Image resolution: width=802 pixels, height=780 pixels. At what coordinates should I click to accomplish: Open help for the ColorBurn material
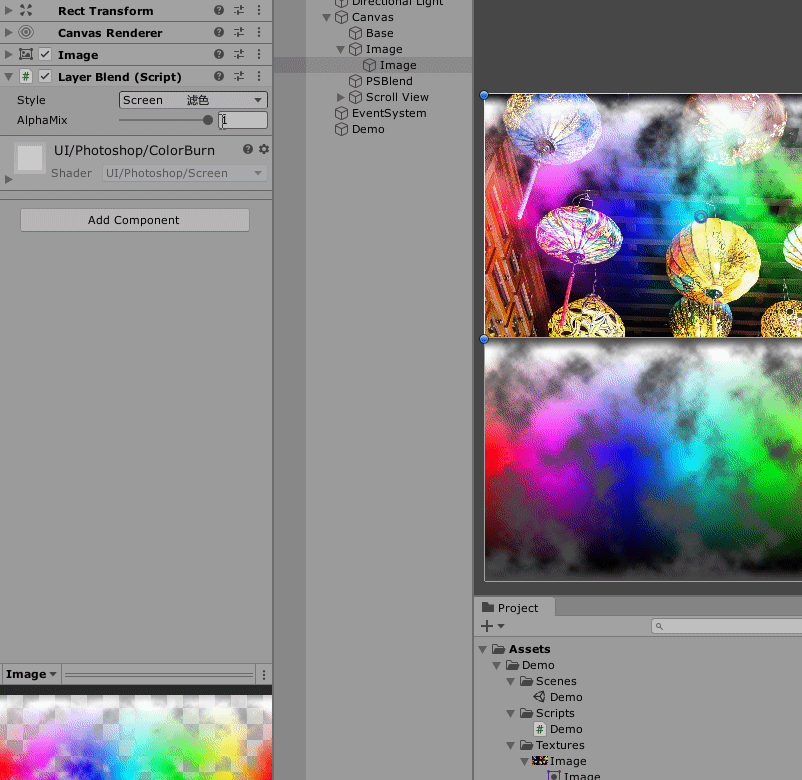(x=248, y=149)
